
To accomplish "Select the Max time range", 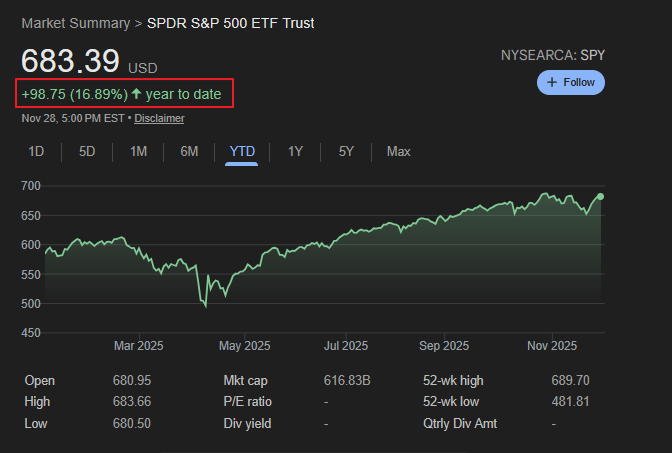I will point(398,151).
